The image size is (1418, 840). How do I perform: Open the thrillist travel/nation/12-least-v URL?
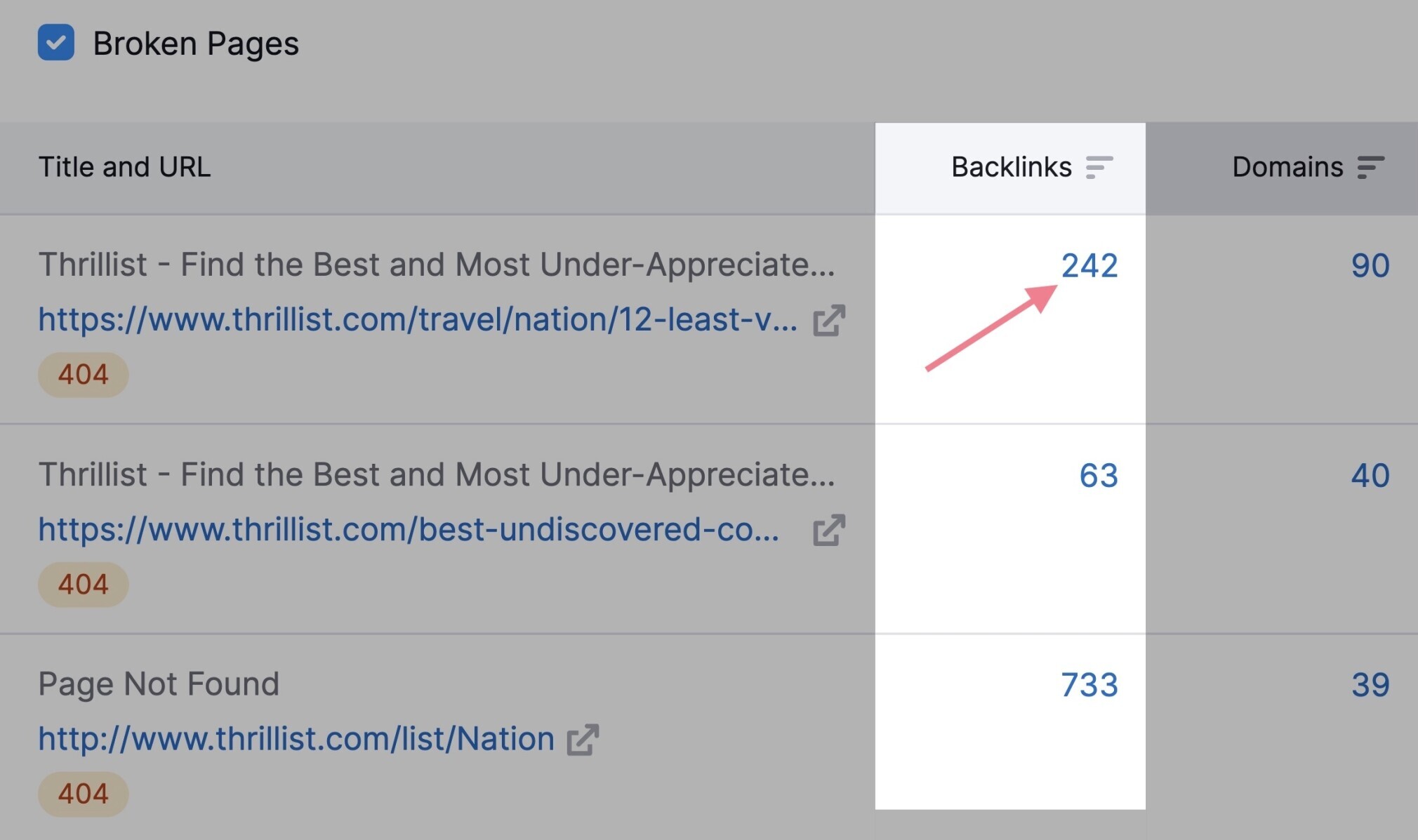pos(418,320)
